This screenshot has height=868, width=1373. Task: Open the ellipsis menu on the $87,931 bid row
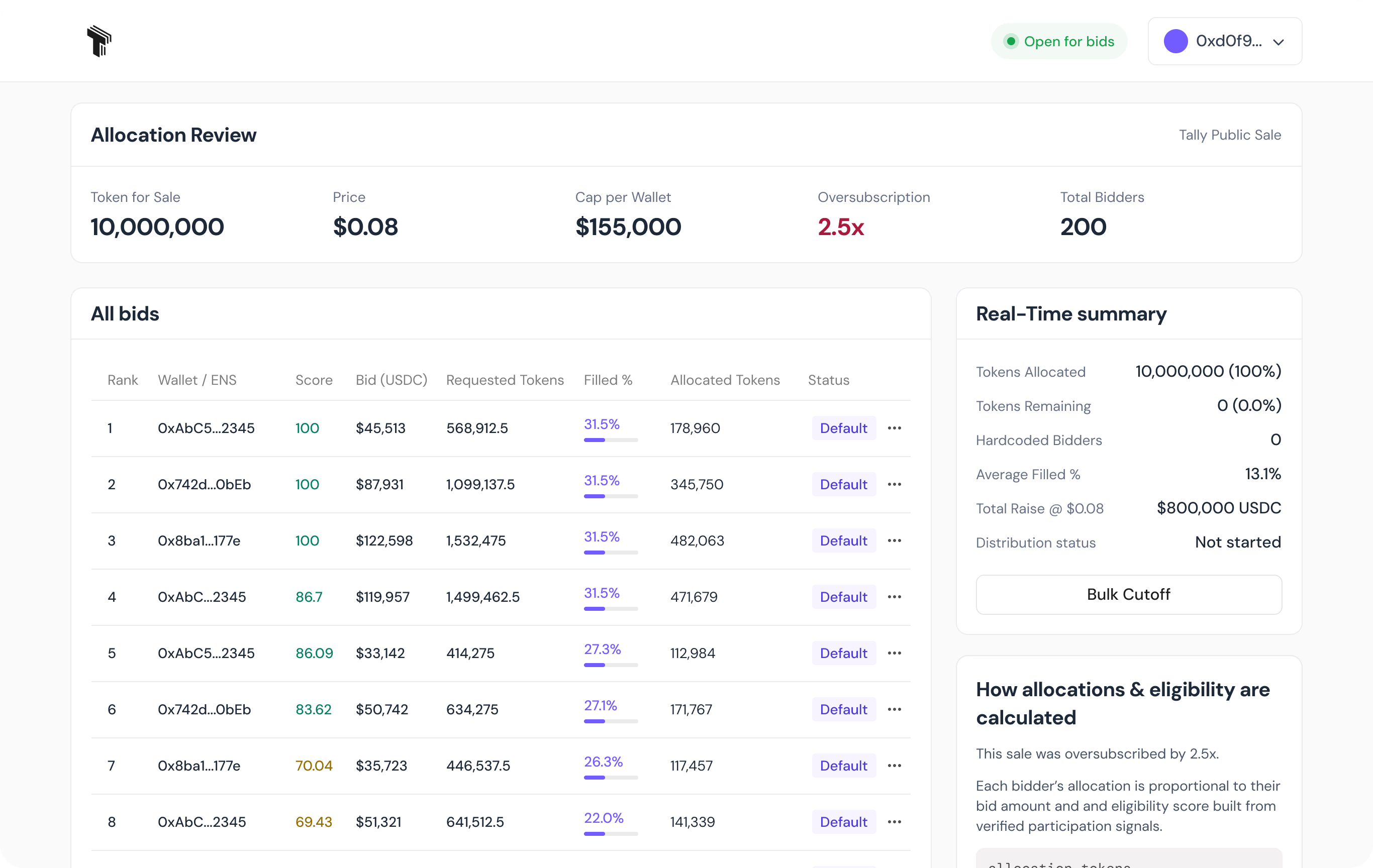pos(895,484)
